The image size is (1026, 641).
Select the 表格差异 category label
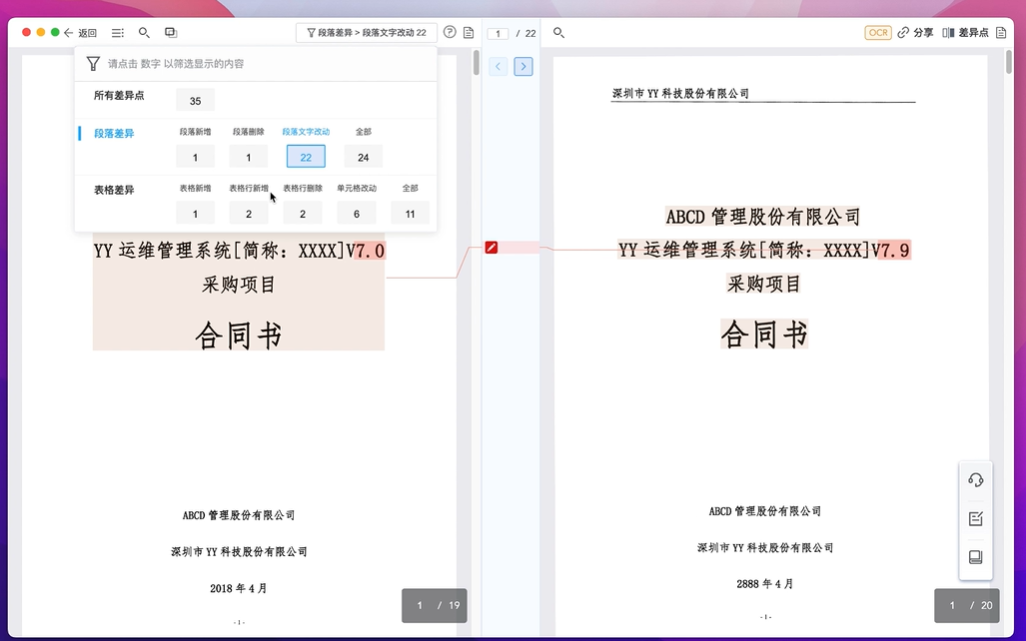pos(114,190)
